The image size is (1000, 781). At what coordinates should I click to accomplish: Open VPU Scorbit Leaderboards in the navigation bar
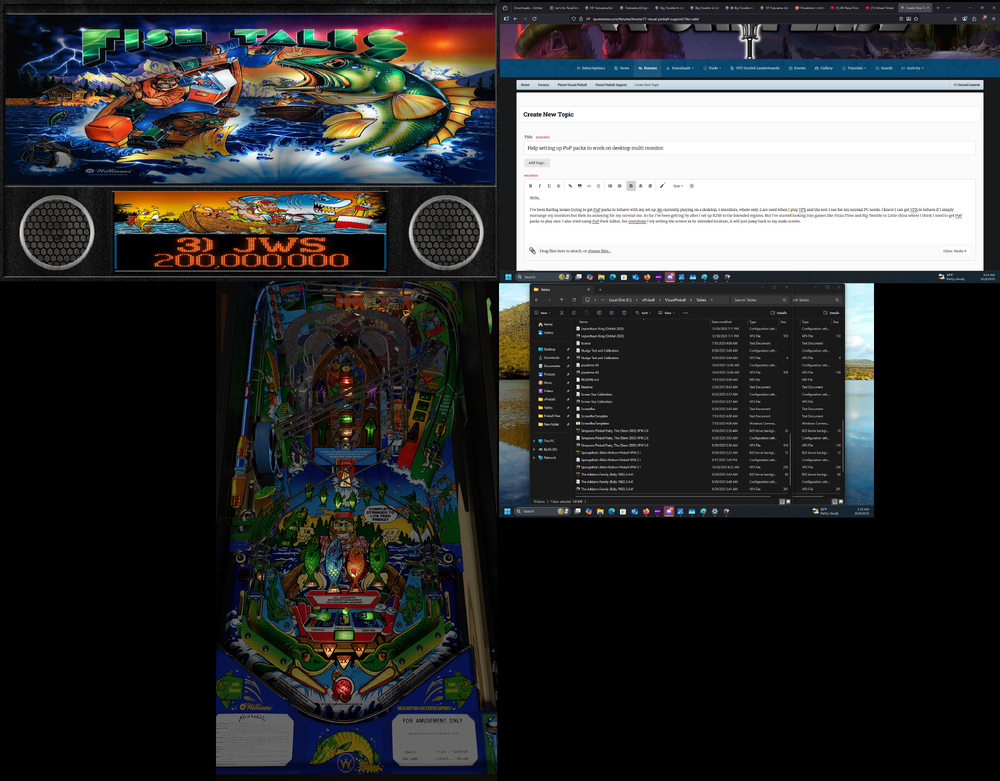click(x=755, y=68)
